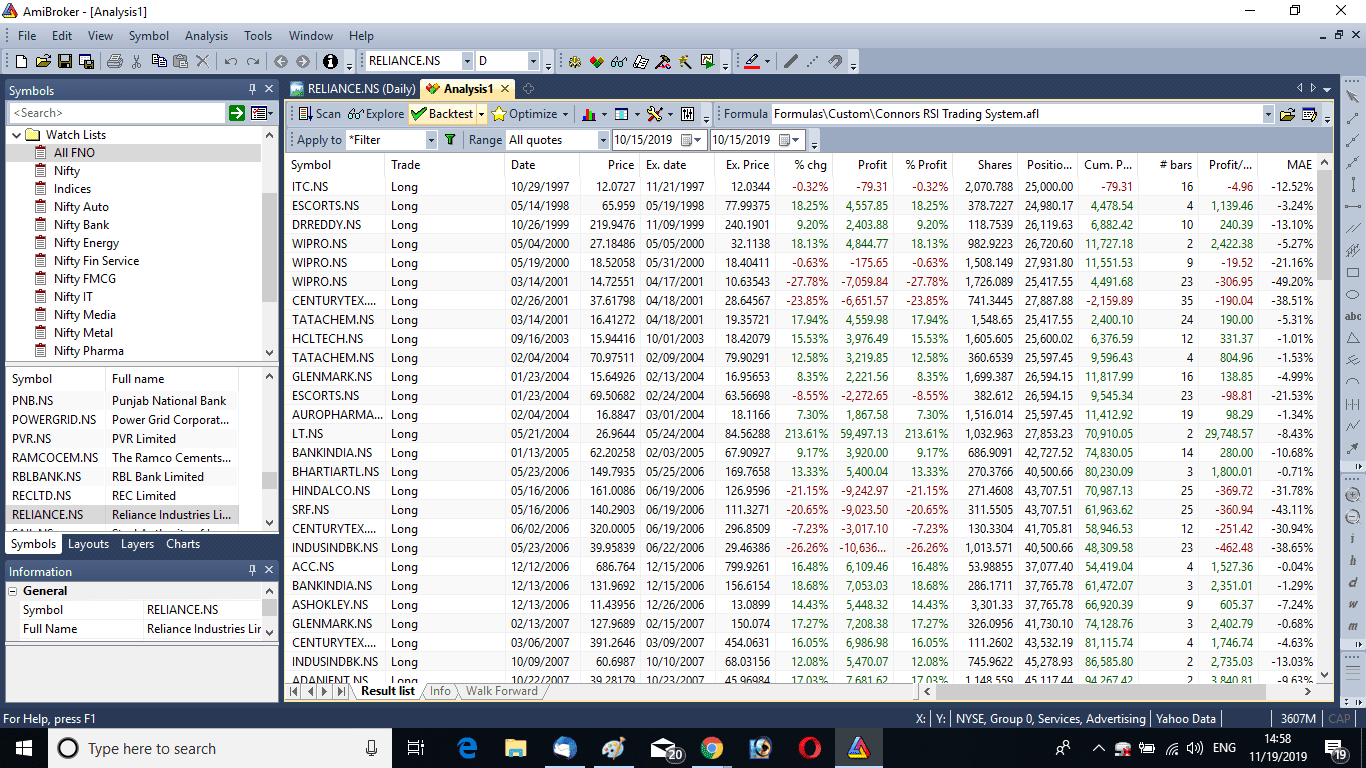The image size is (1366, 768).
Task: Click the bar chart report icon
Action: point(589,114)
